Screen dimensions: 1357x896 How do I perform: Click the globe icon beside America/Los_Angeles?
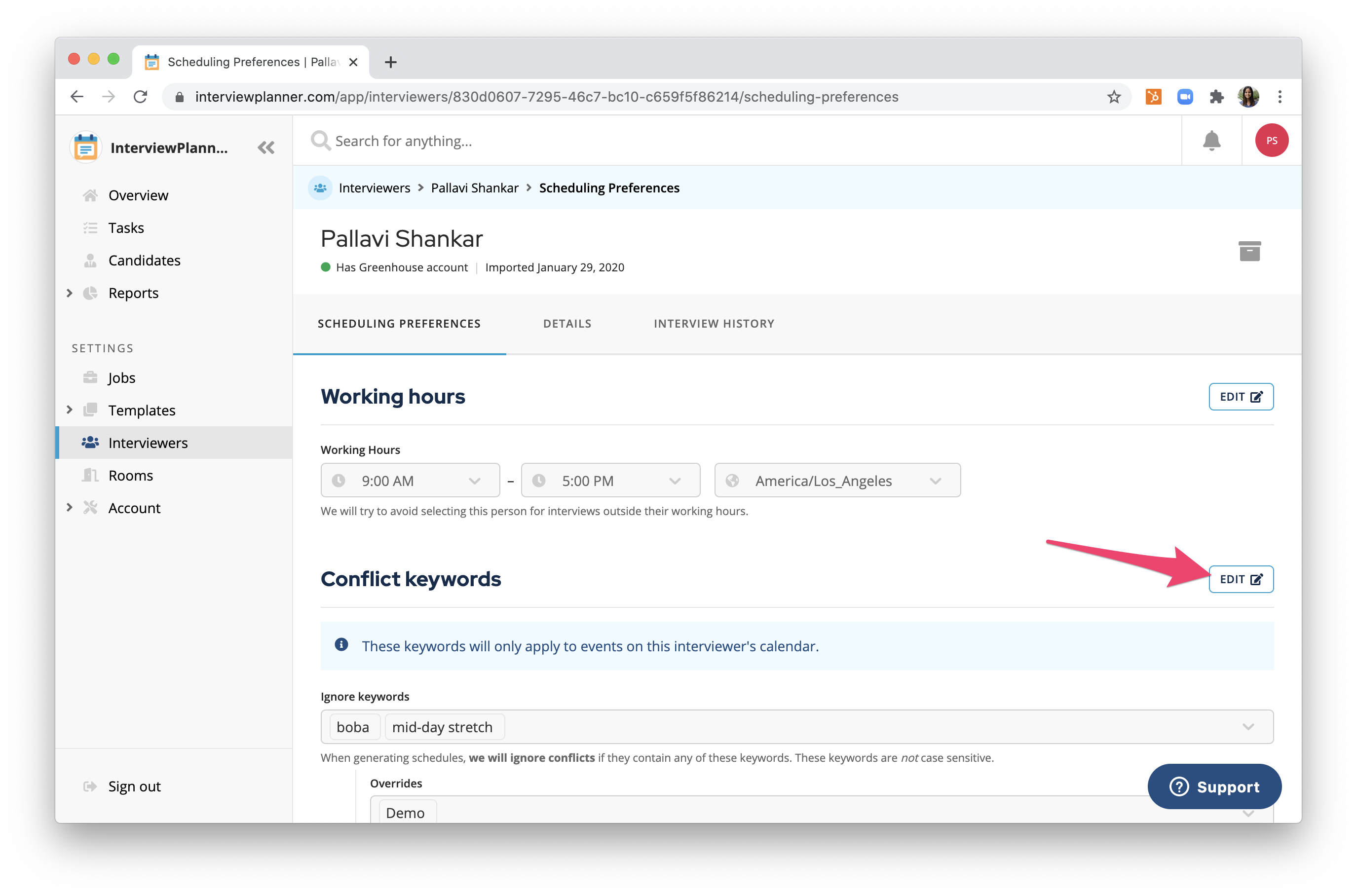click(732, 480)
